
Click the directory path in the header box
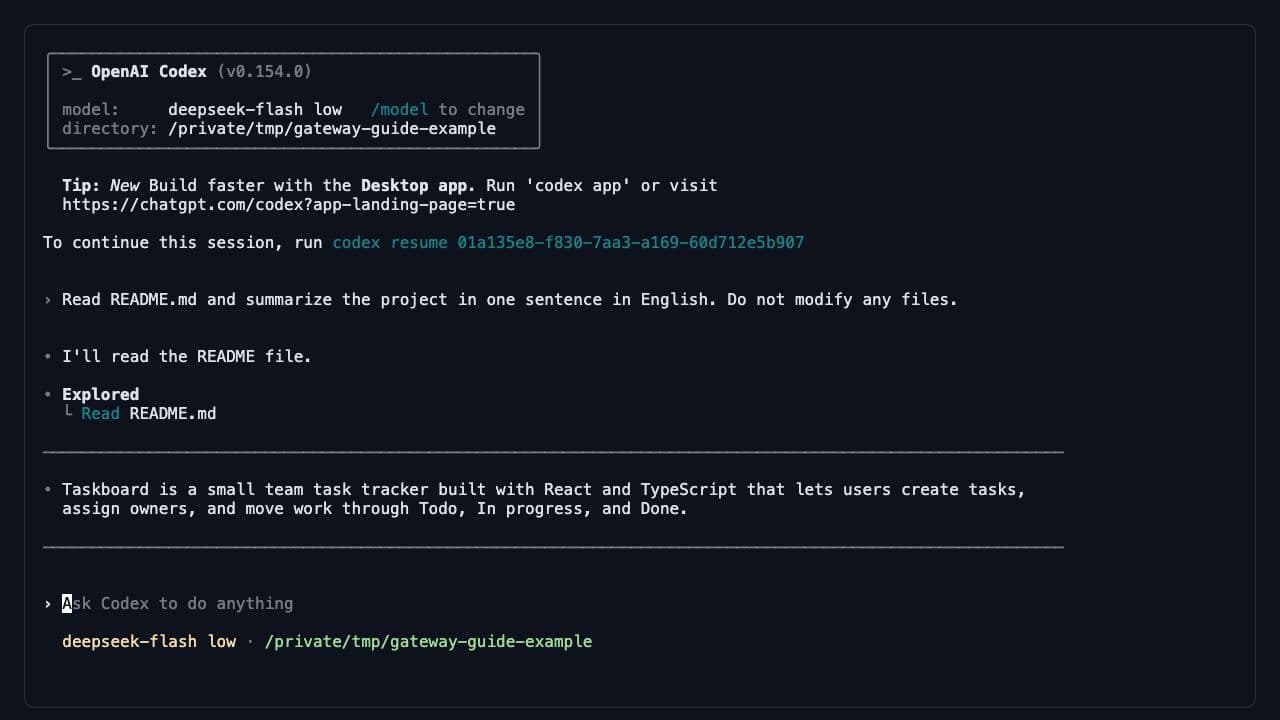coord(332,129)
